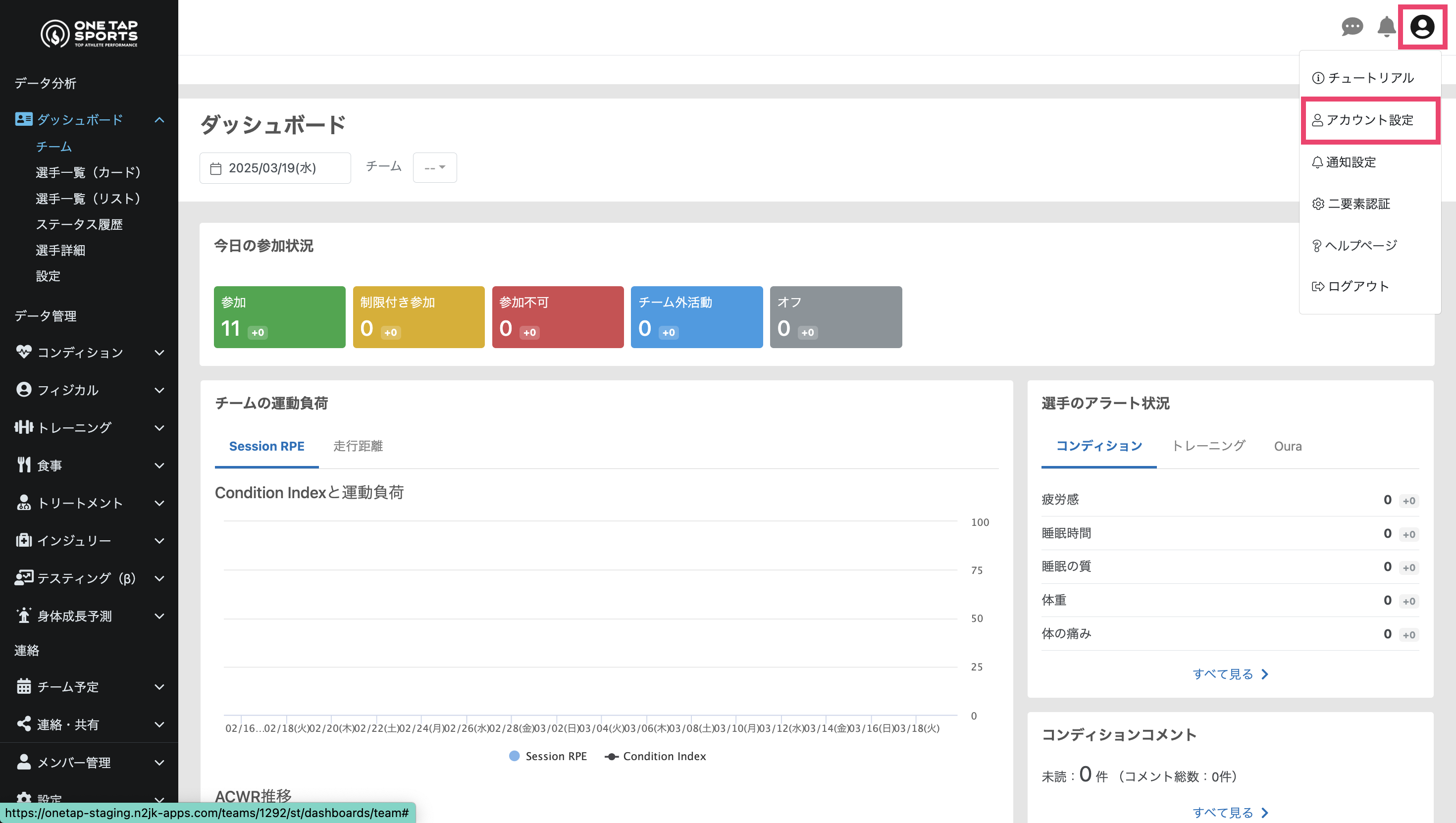Open the チーム selection dropdown
The width and height of the screenshot is (1456, 823).
point(435,167)
